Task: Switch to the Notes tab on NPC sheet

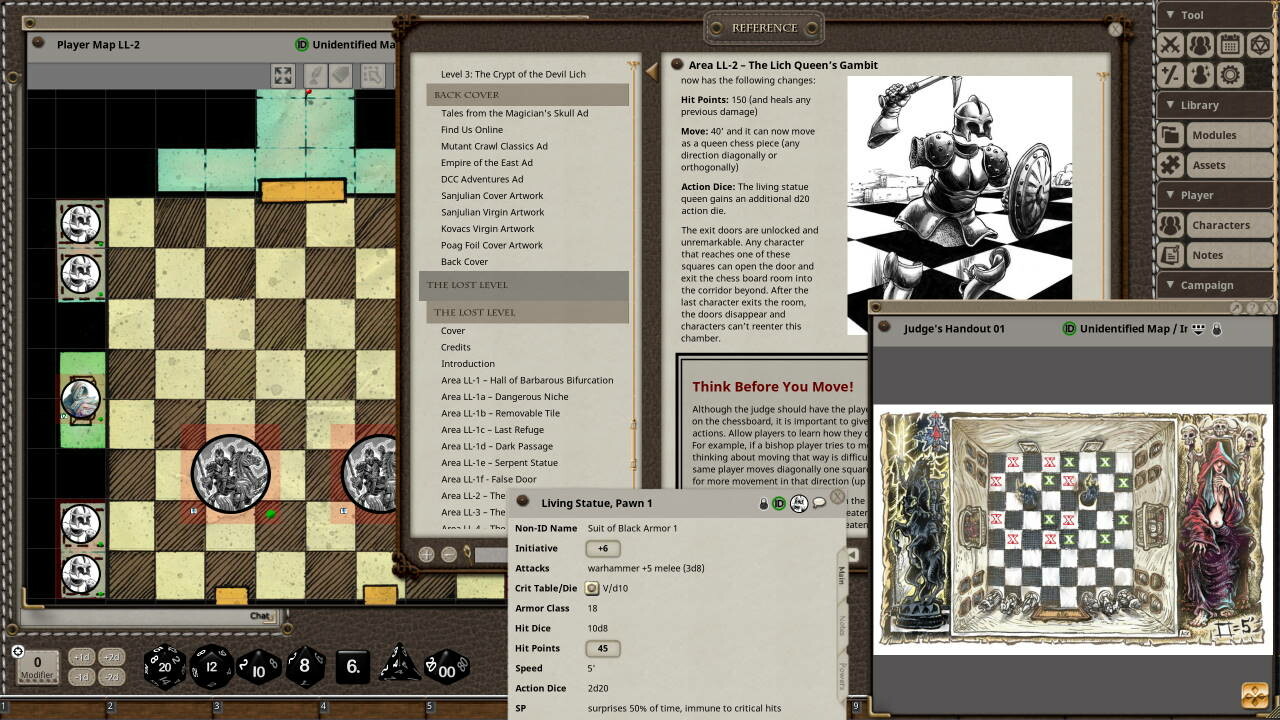Action: 842,625
